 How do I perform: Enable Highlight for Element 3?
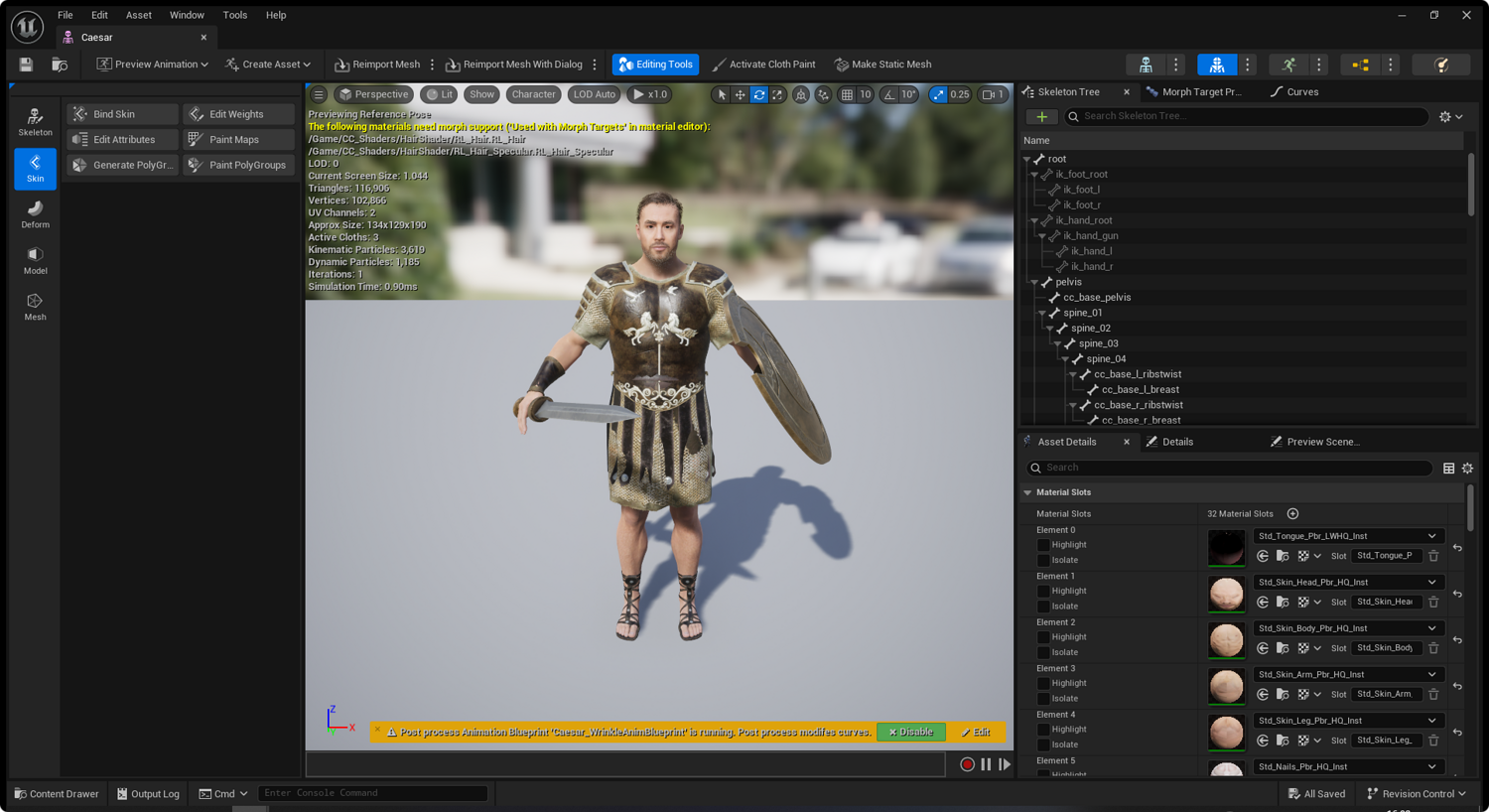pos(1043,683)
